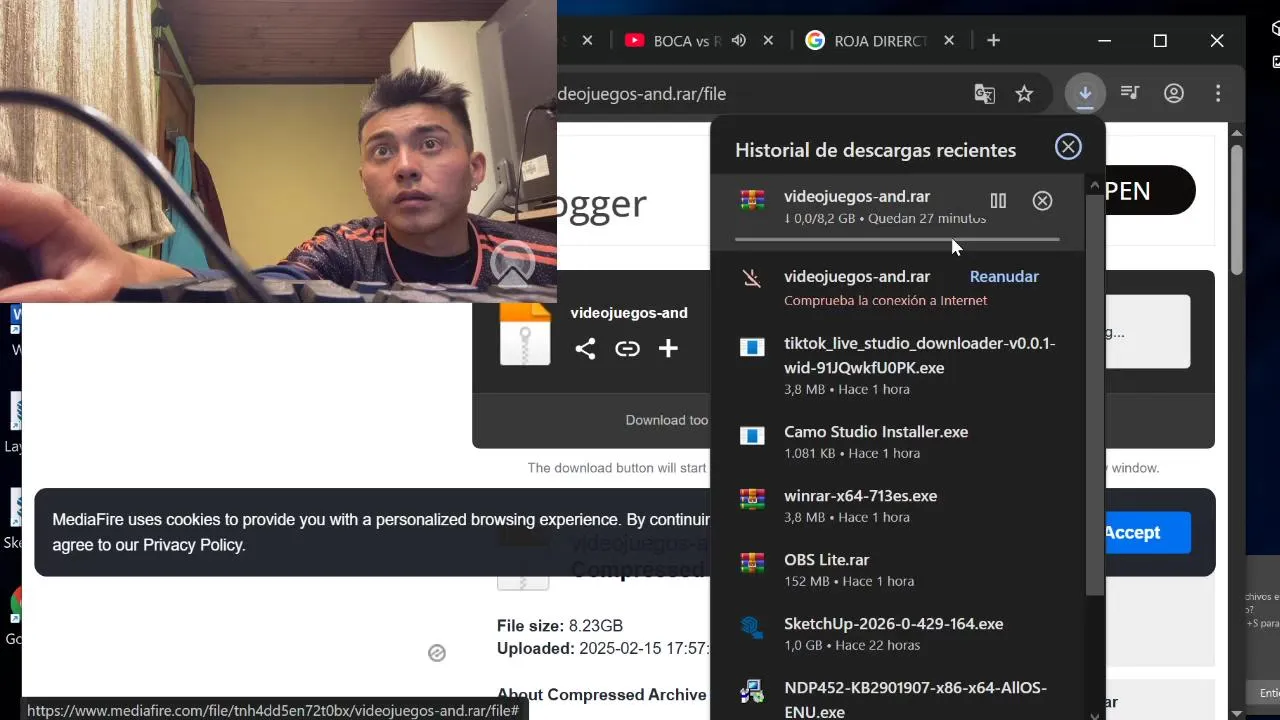This screenshot has height=720, width=1280.
Task: Open SketchUp-2026-0-429-164.exe download entry
Action: pyautogui.click(x=898, y=634)
